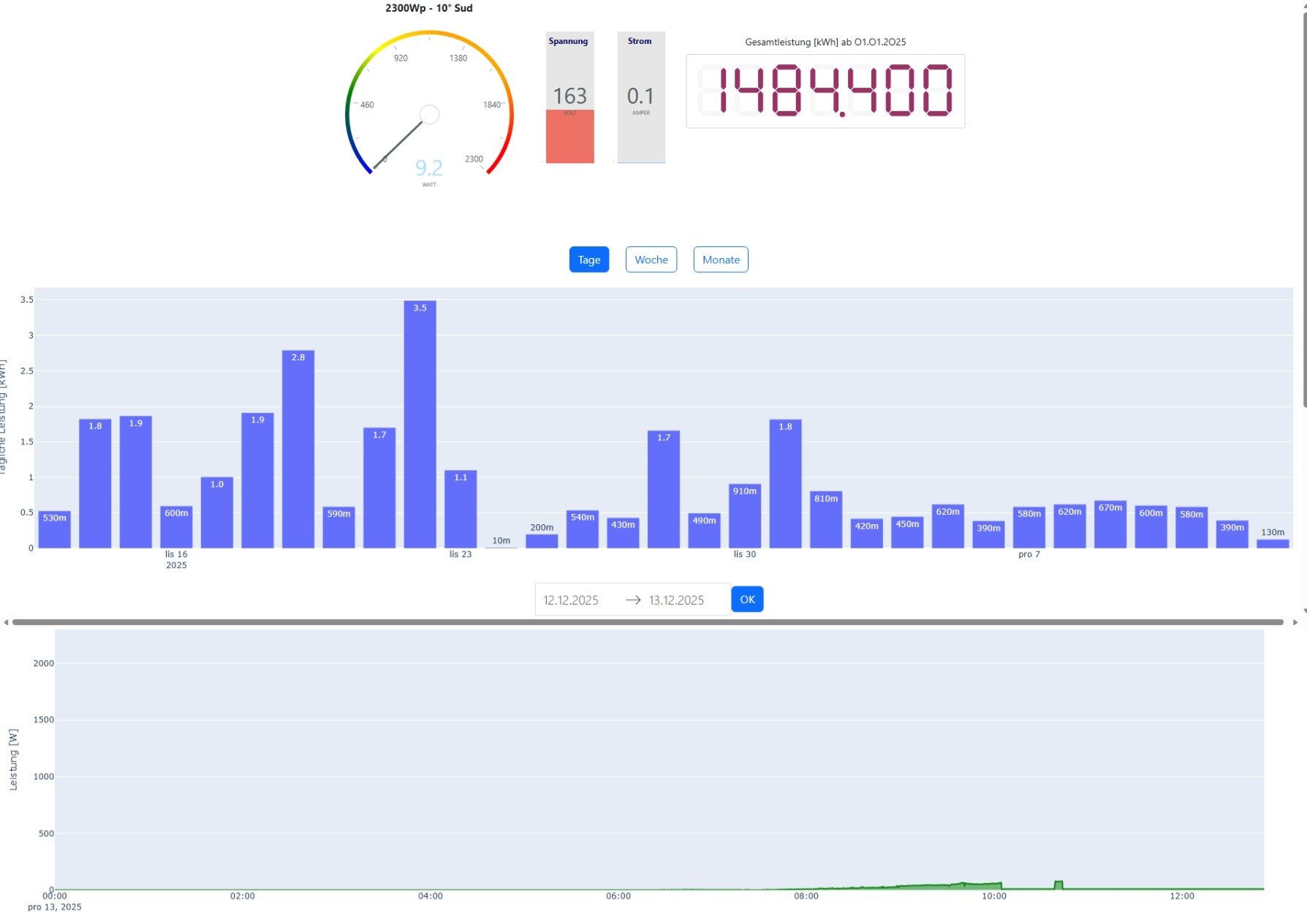Click the right scrollbar arrow
This screenshot has height=924, width=1307.
click(1295, 623)
